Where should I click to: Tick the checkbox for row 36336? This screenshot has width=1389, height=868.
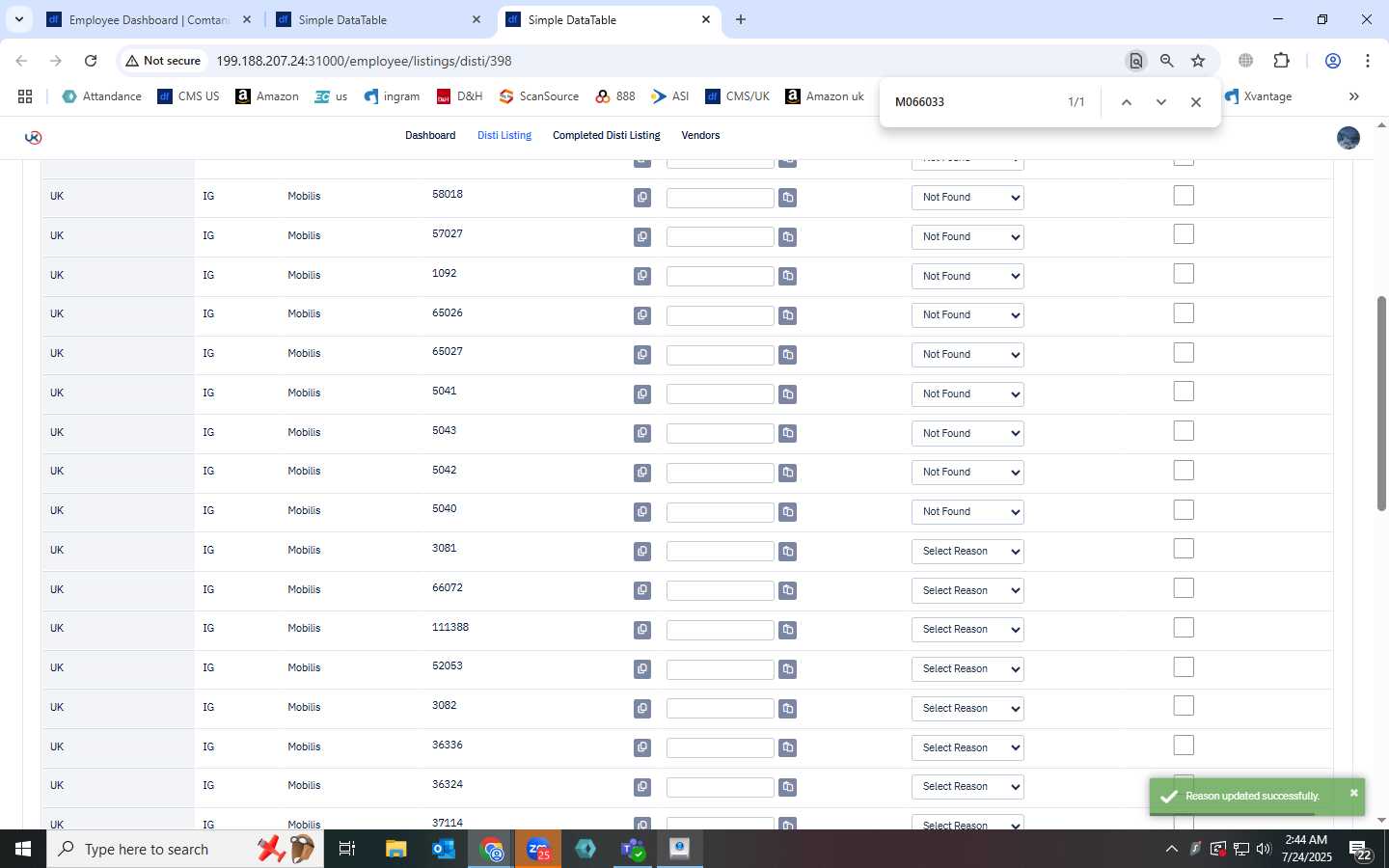pos(1184,746)
